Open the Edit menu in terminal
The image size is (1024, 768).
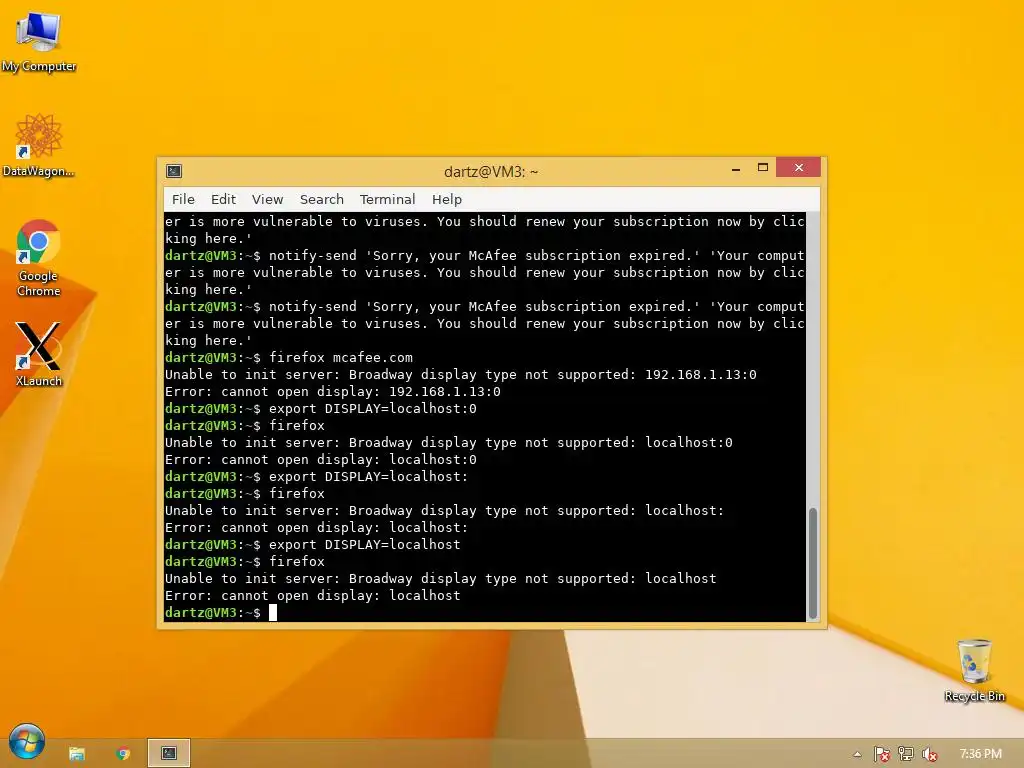tap(223, 199)
